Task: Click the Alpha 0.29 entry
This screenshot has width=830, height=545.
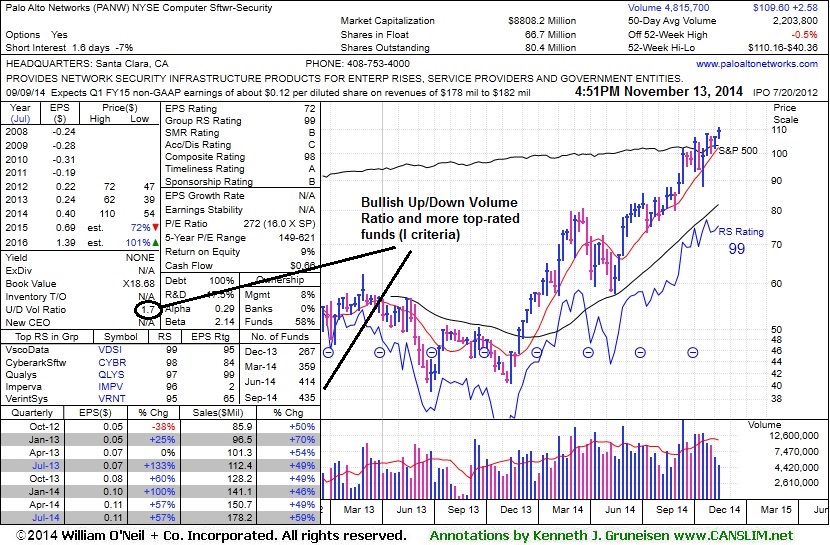Action: coord(201,308)
